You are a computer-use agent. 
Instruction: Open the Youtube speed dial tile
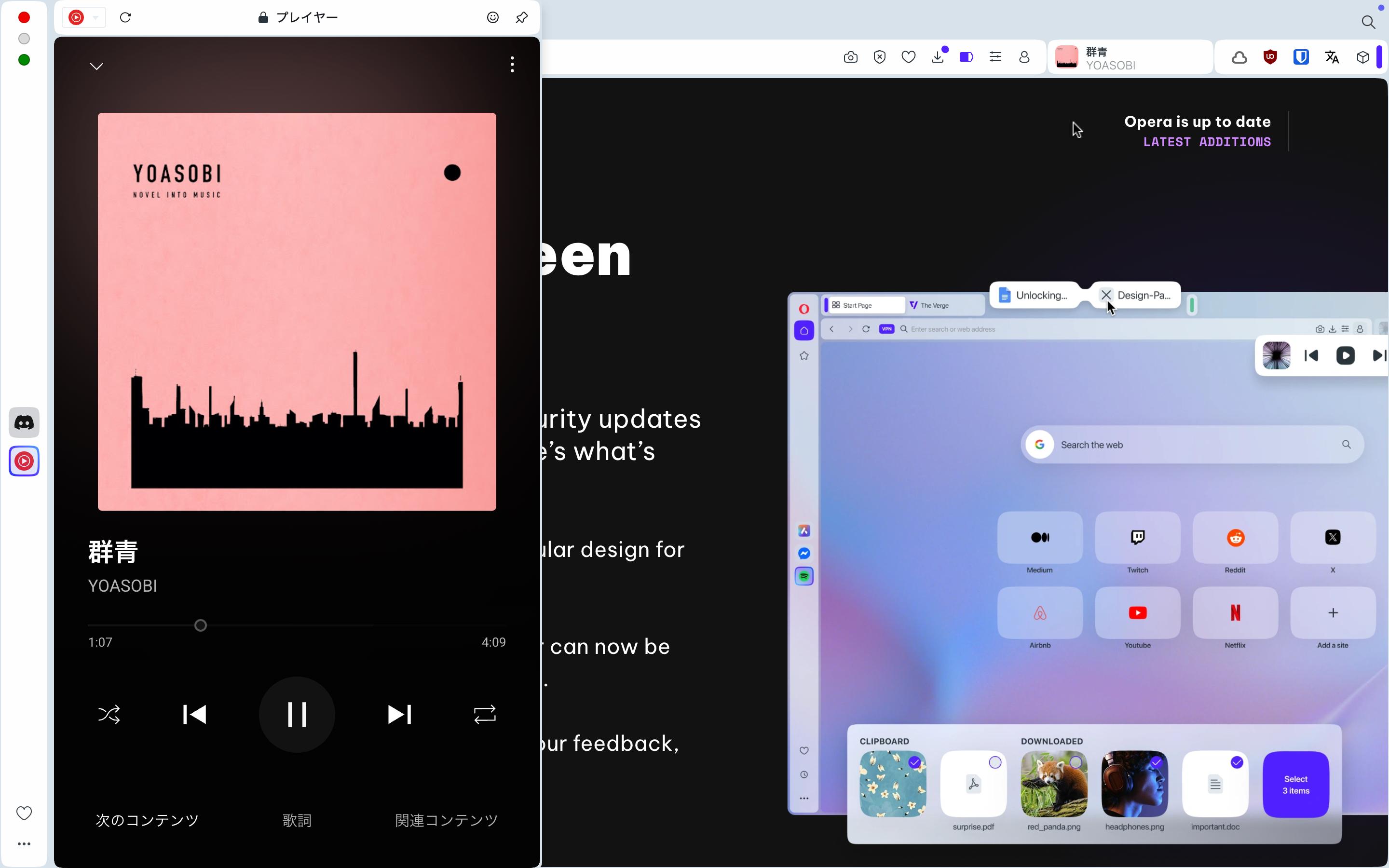[x=1138, y=612]
